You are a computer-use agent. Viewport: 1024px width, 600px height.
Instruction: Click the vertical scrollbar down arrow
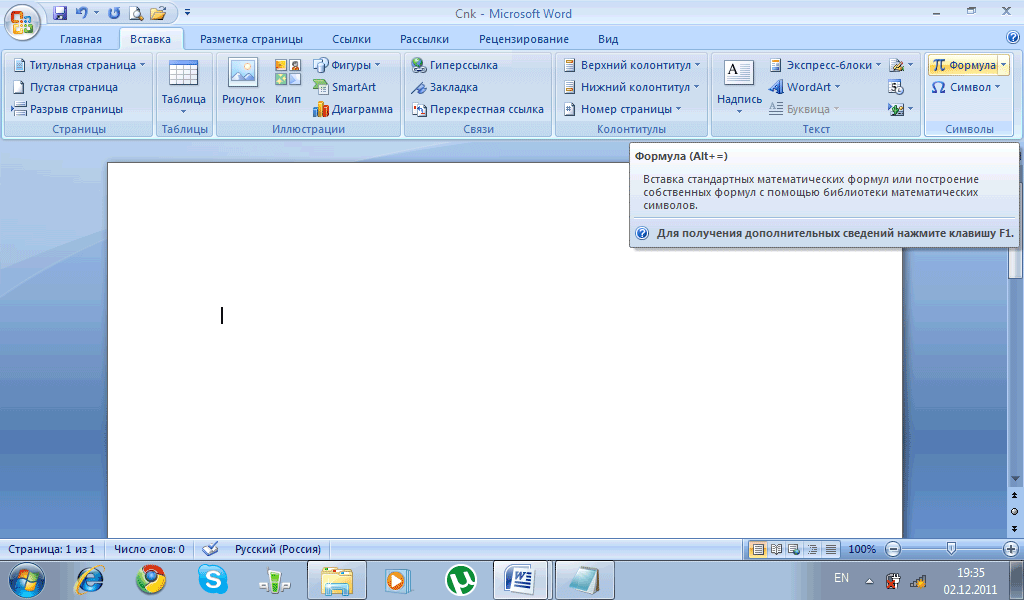1014,479
